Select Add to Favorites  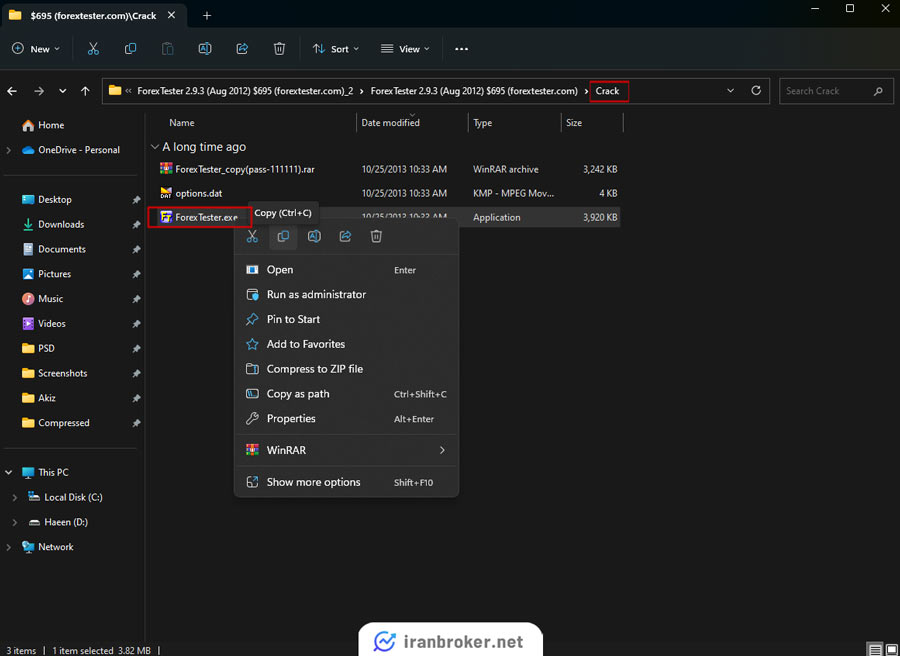point(346,344)
